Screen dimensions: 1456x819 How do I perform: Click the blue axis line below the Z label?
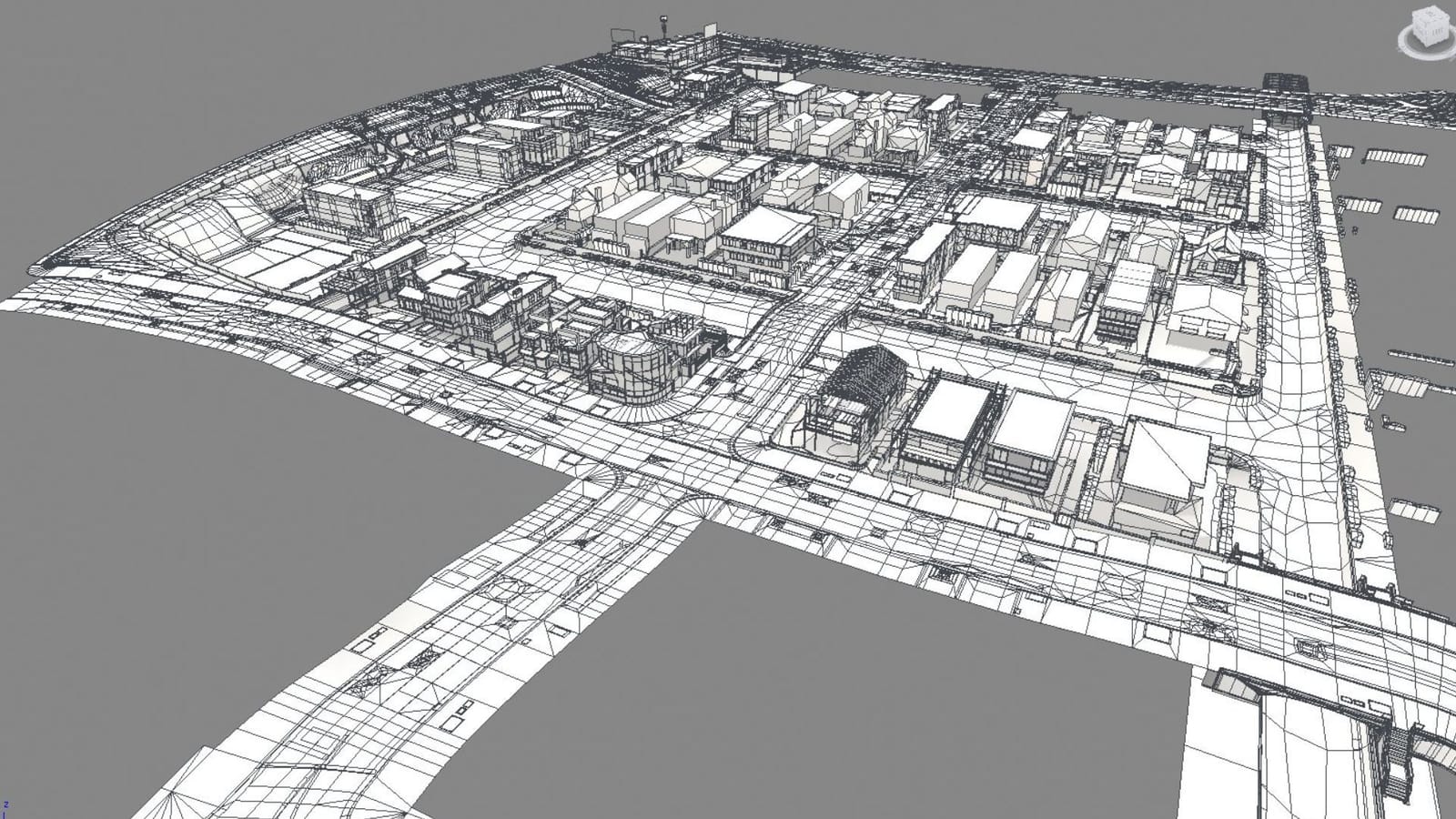pos(4,815)
